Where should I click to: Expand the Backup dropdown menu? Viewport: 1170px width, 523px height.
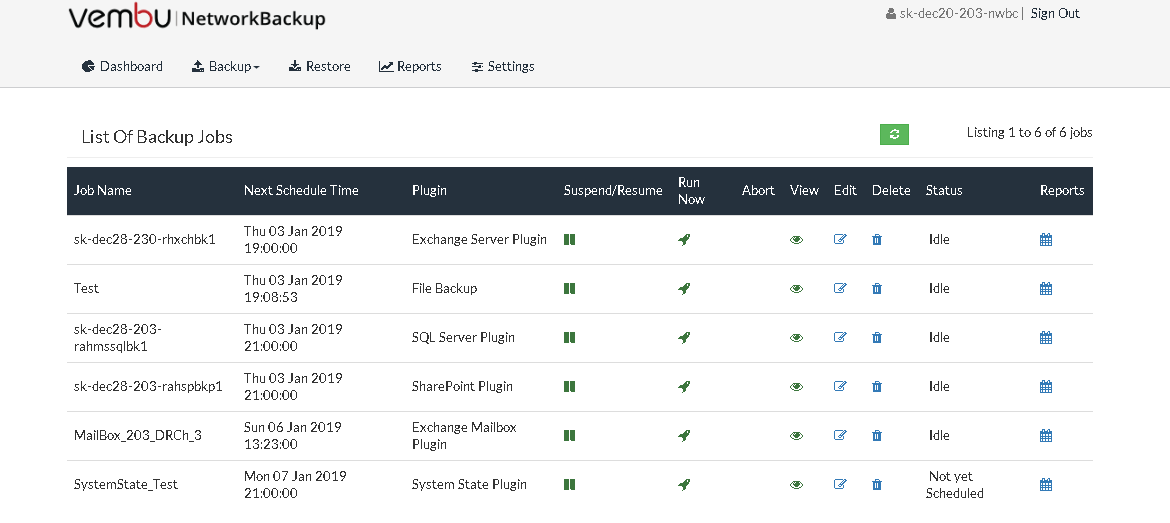[x=226, y=66]
